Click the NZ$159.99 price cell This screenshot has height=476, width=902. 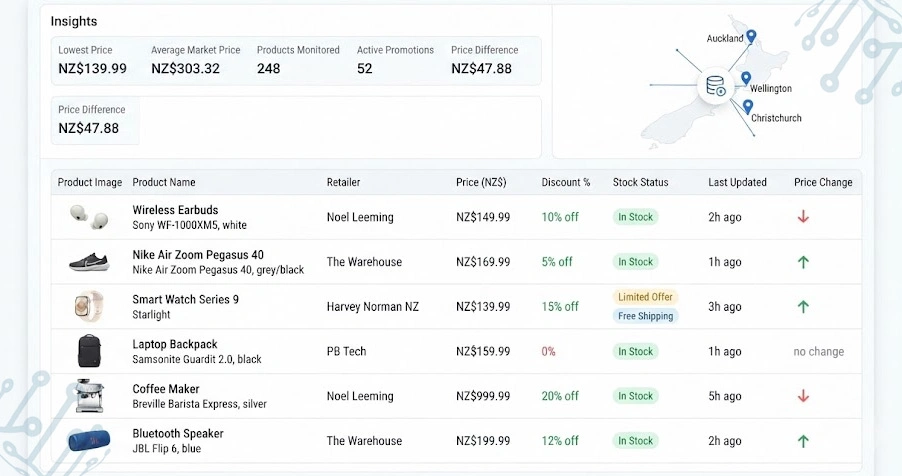pos(483,351)
